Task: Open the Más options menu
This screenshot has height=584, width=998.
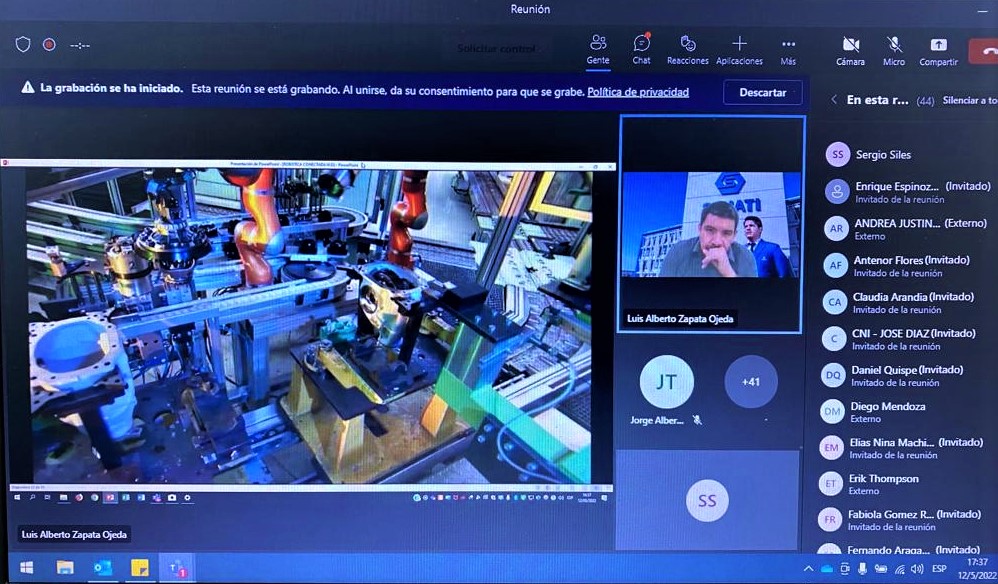Action: pyautogui.click(x=788, y=47)
